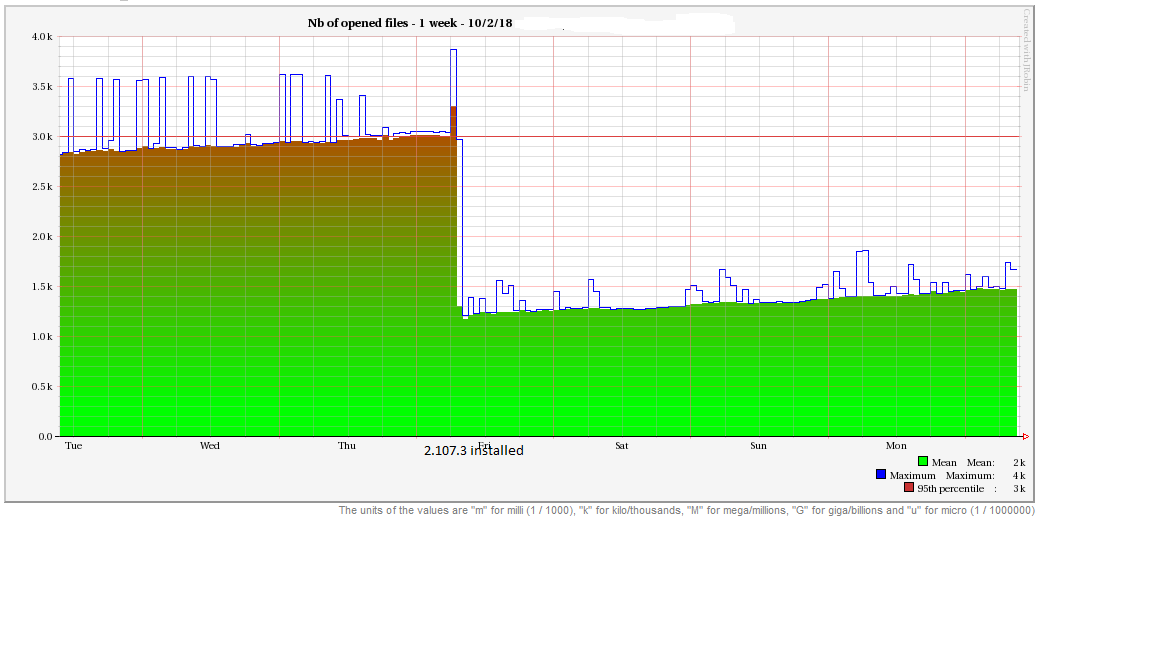Image resolution: width=1152 pixels, height=648 pixels.
Task: Click the 'Tue' x-axis label
Action: pos(73,446)
